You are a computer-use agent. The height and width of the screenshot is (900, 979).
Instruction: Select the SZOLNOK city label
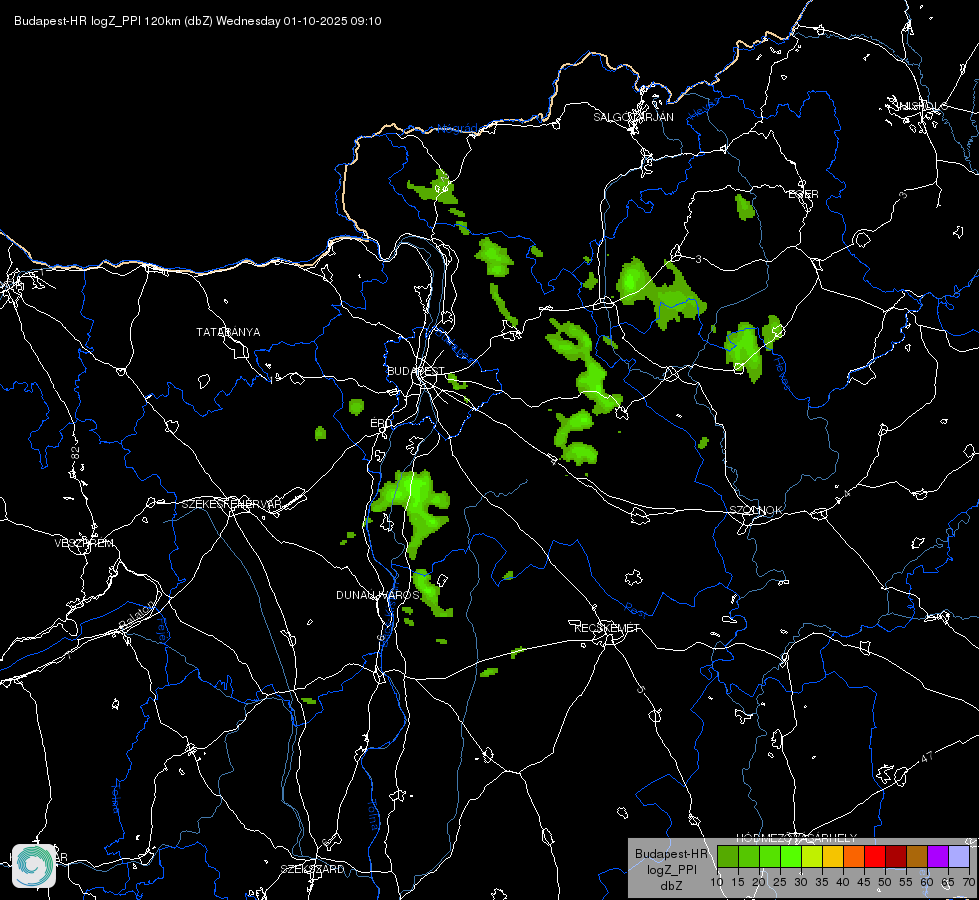click(755, 510)
